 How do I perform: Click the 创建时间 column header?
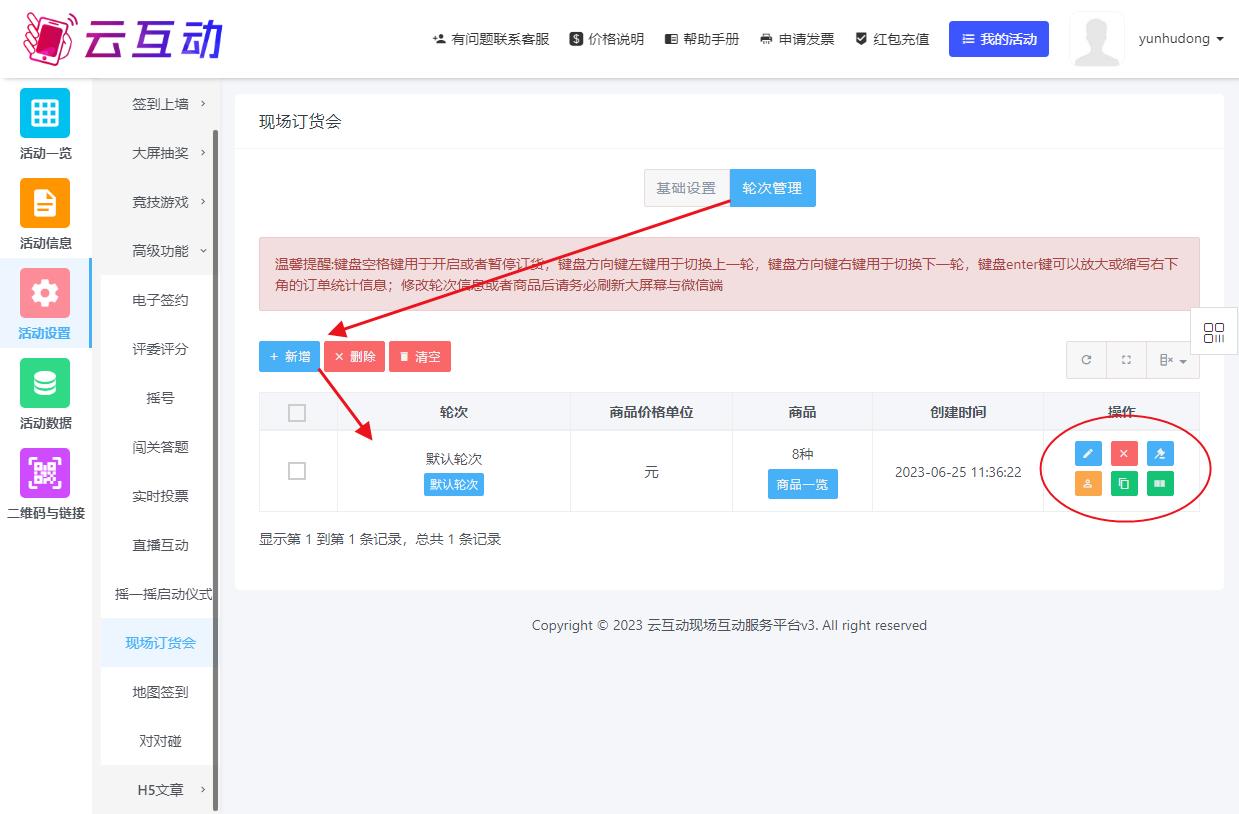coord(958,412)
